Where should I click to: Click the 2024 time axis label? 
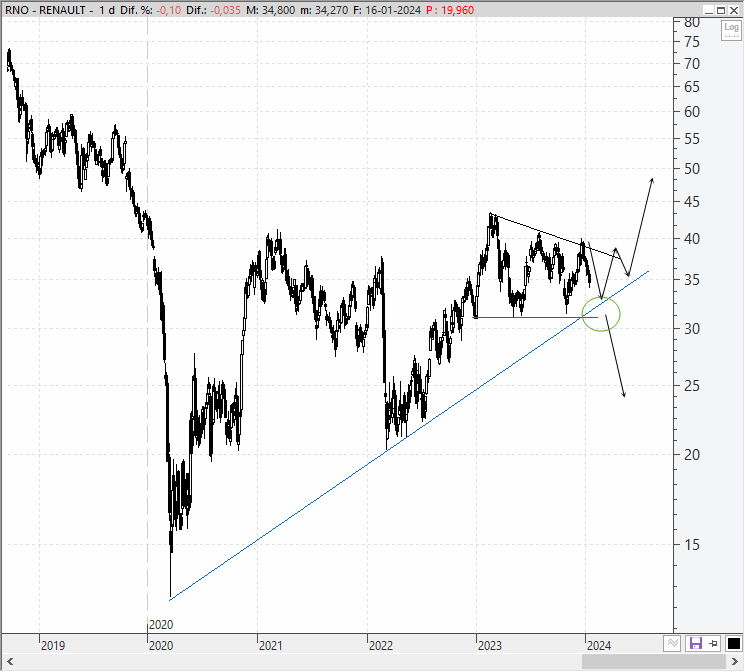(x=599, y=645)
